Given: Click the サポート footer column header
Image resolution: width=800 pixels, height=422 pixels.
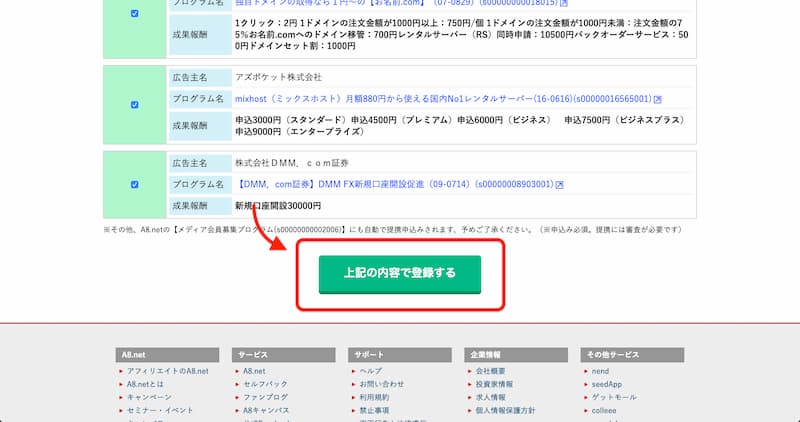Looking at the screenshot, I should click(400, 355).
